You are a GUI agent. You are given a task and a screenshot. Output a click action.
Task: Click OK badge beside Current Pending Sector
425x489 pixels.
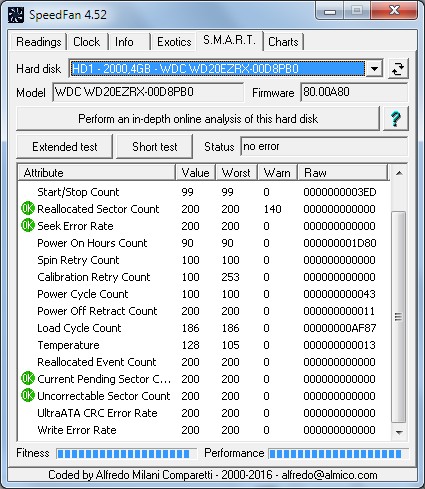coord(28,379)
